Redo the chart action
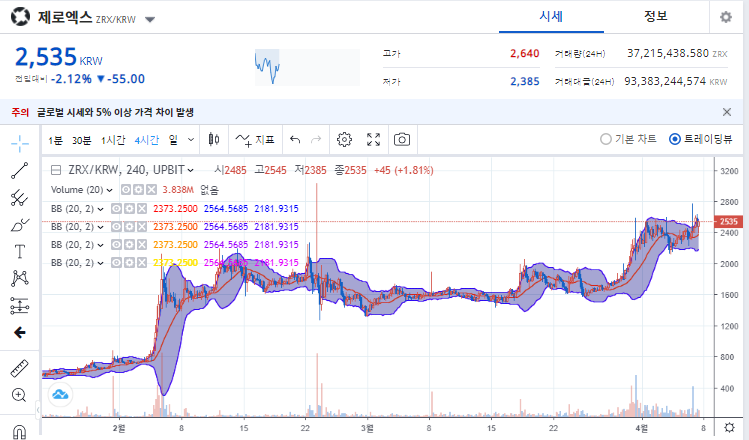The image size is (749, 440). (316, 140)
